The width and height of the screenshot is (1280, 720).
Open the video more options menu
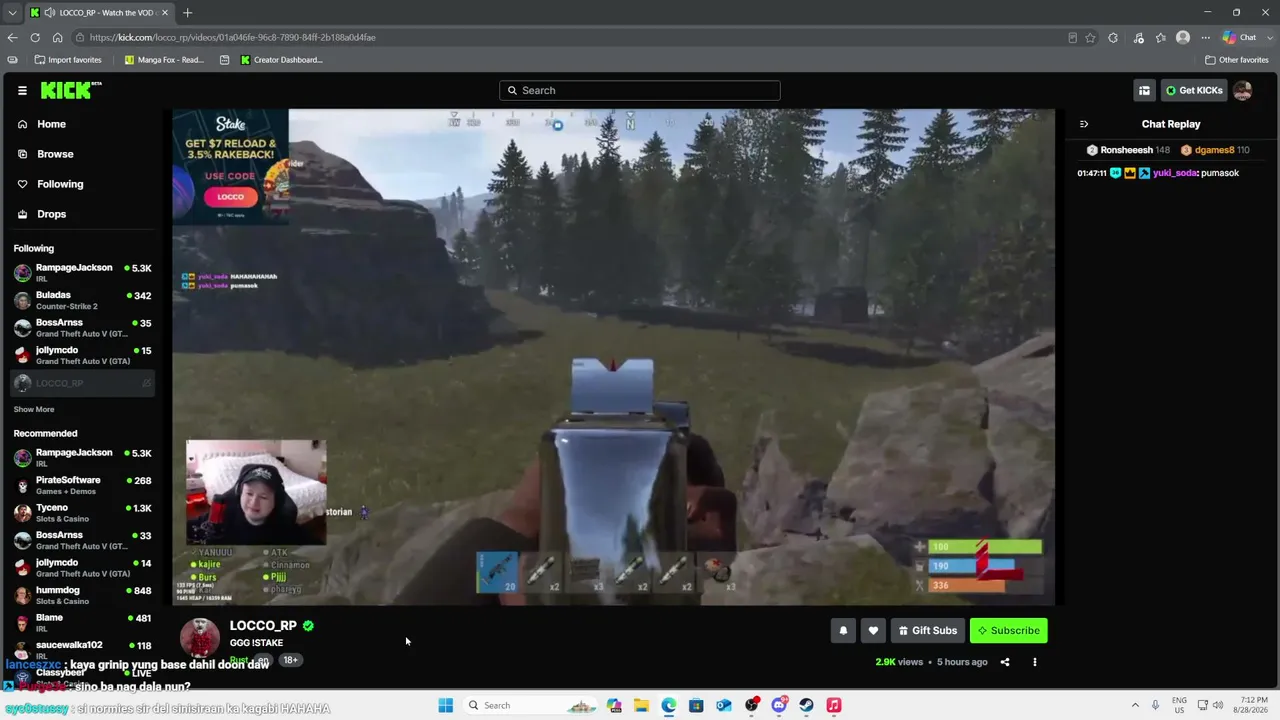click(x=1035, y=662)
